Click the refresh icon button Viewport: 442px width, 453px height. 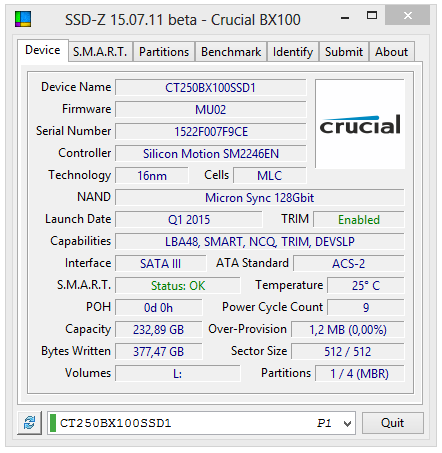pyautogui.click(x=30, y=423)
